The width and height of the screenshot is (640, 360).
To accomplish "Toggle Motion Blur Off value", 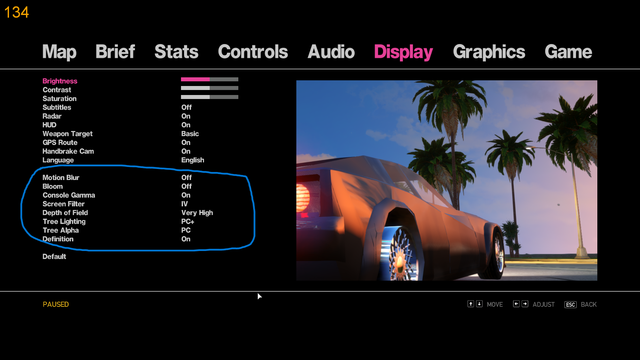I will (187, 178).
